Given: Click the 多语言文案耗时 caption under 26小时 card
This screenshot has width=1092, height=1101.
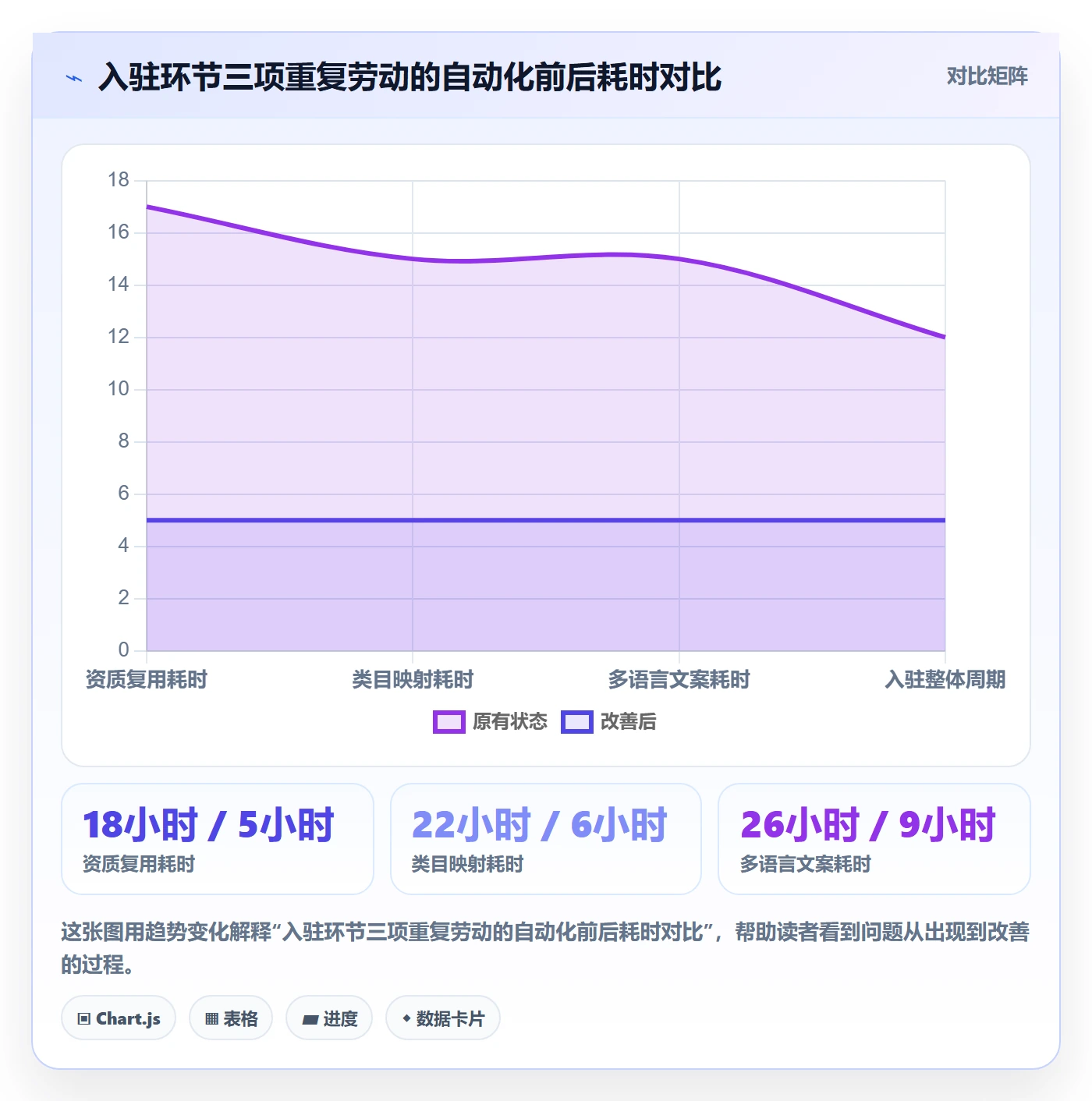Looking at the screenshot, I should pyautogui.click(x=806, y=865).
